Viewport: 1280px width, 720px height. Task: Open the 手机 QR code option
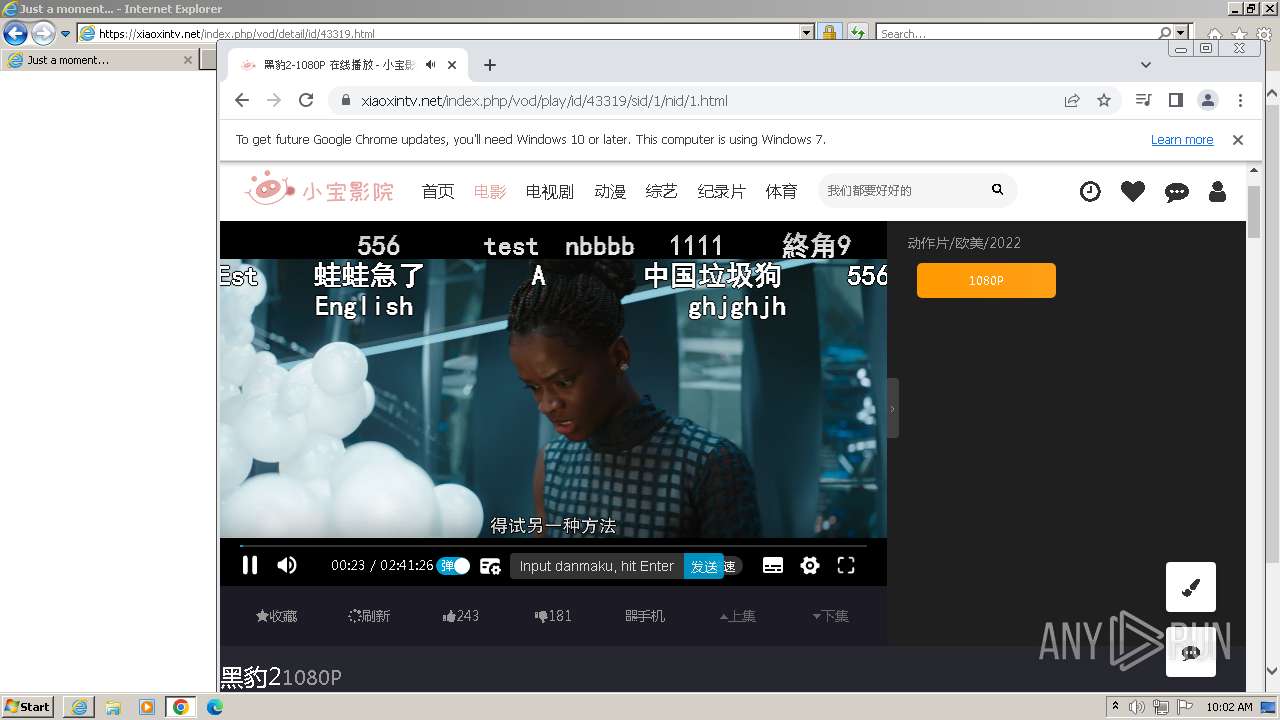[645, 616]
